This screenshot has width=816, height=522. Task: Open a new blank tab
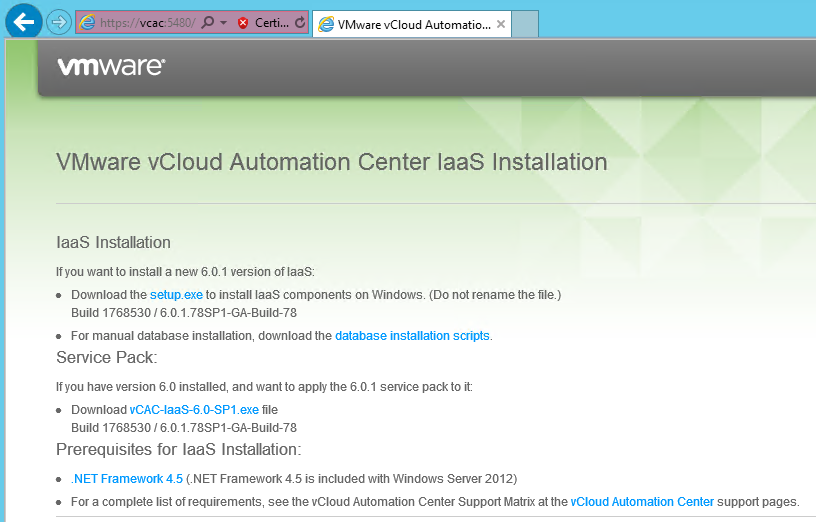[526, 24]
